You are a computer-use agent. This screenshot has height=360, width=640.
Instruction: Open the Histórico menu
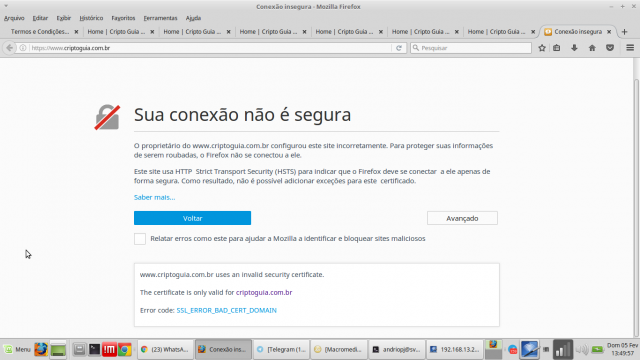(91, 18)
